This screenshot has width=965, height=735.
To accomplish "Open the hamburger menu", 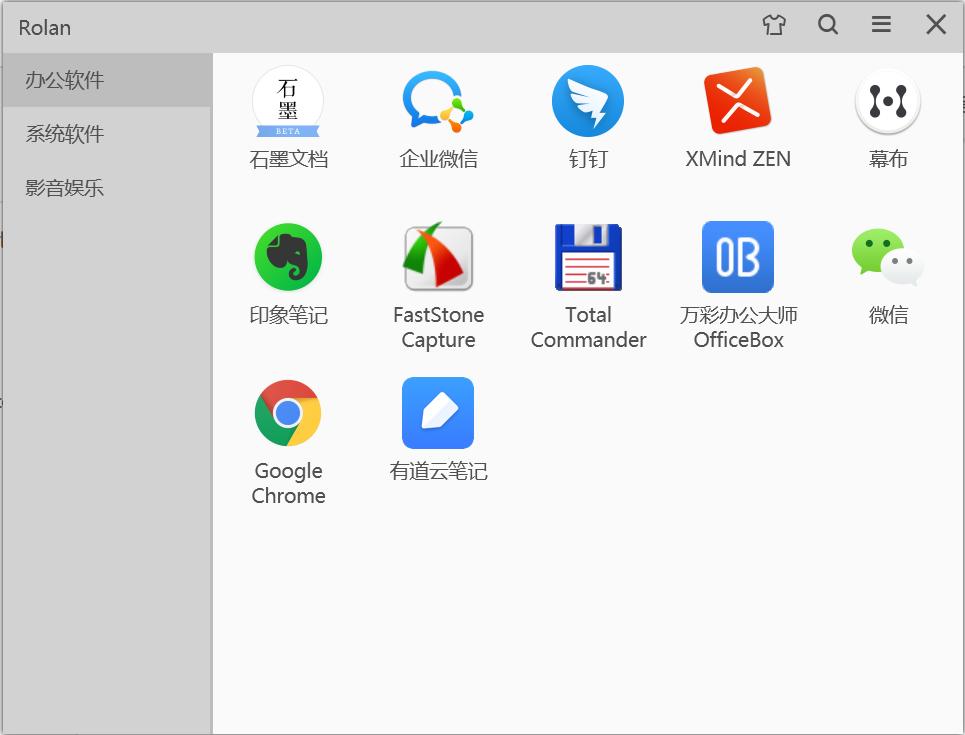I will (881, 25).
